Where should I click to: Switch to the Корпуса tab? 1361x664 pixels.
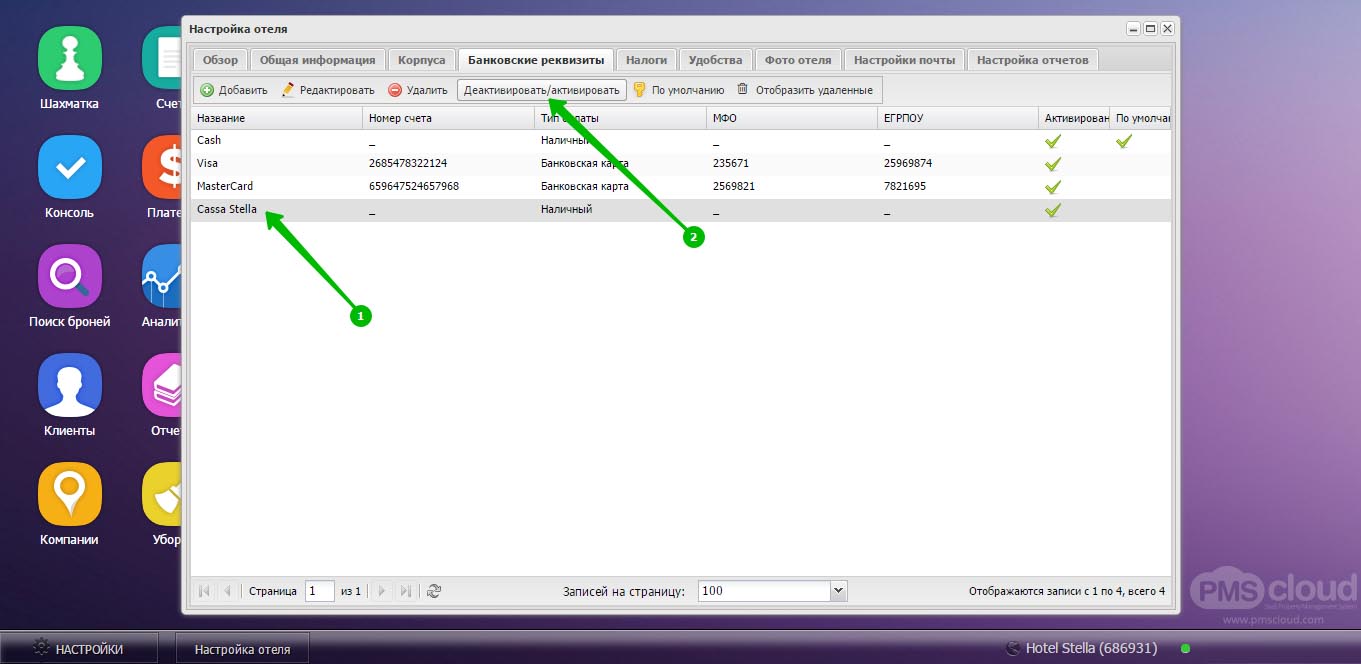click(x=421, y=60)
